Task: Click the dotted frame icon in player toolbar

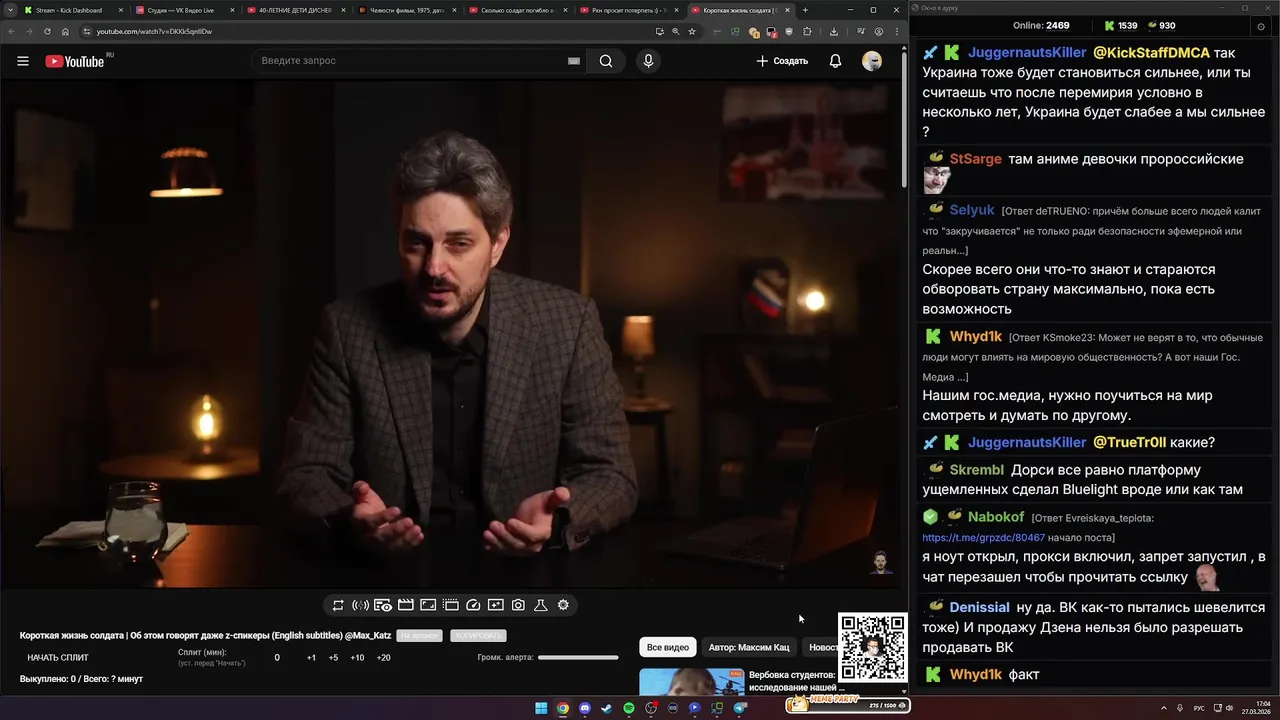Action: coord(451,605)
